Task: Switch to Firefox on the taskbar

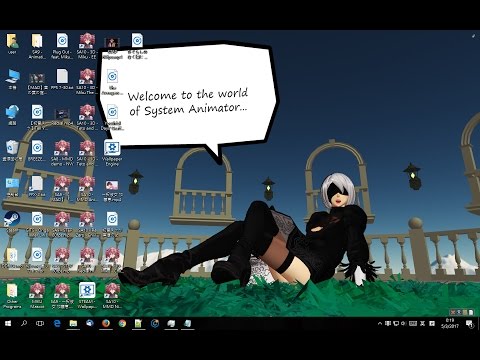Action: point(106,323)
